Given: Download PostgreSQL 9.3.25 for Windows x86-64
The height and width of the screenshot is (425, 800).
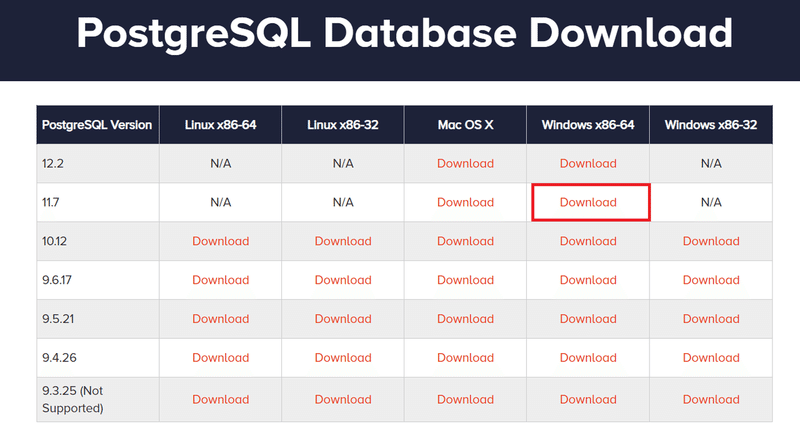Looking at the screenshot, I should click(588, 399).
